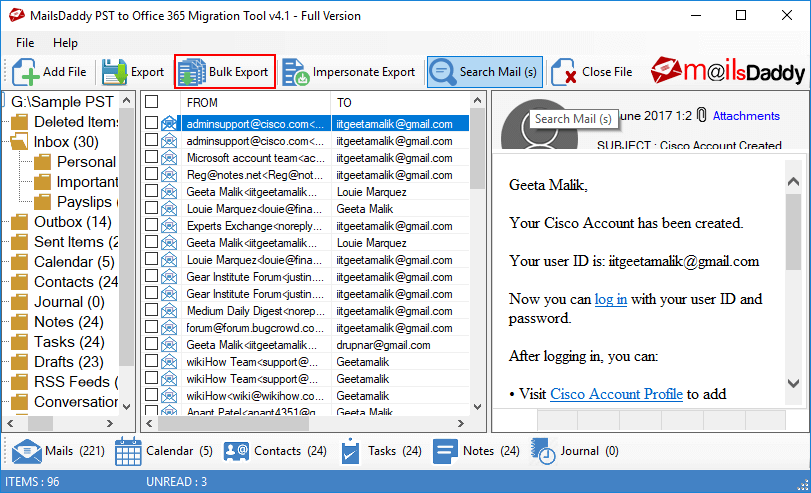The width and height of the screenshot is (811, 493).
Task: Click the Drafts folder icon in tree
Action: pos(20,362)
